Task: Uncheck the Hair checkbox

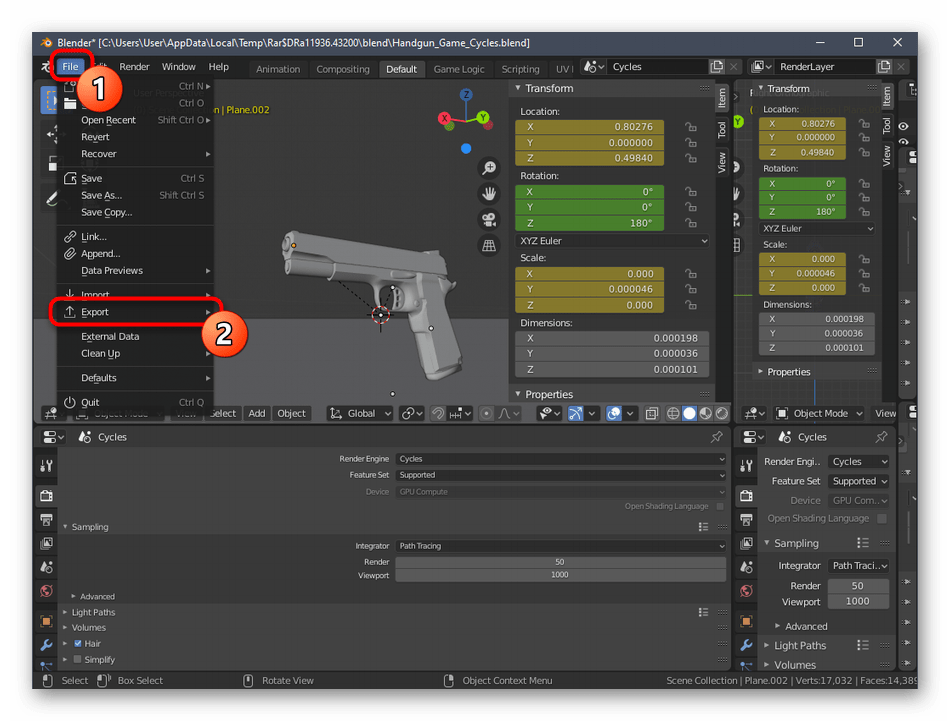Action: pyautogui.click(x=78, y=644)
